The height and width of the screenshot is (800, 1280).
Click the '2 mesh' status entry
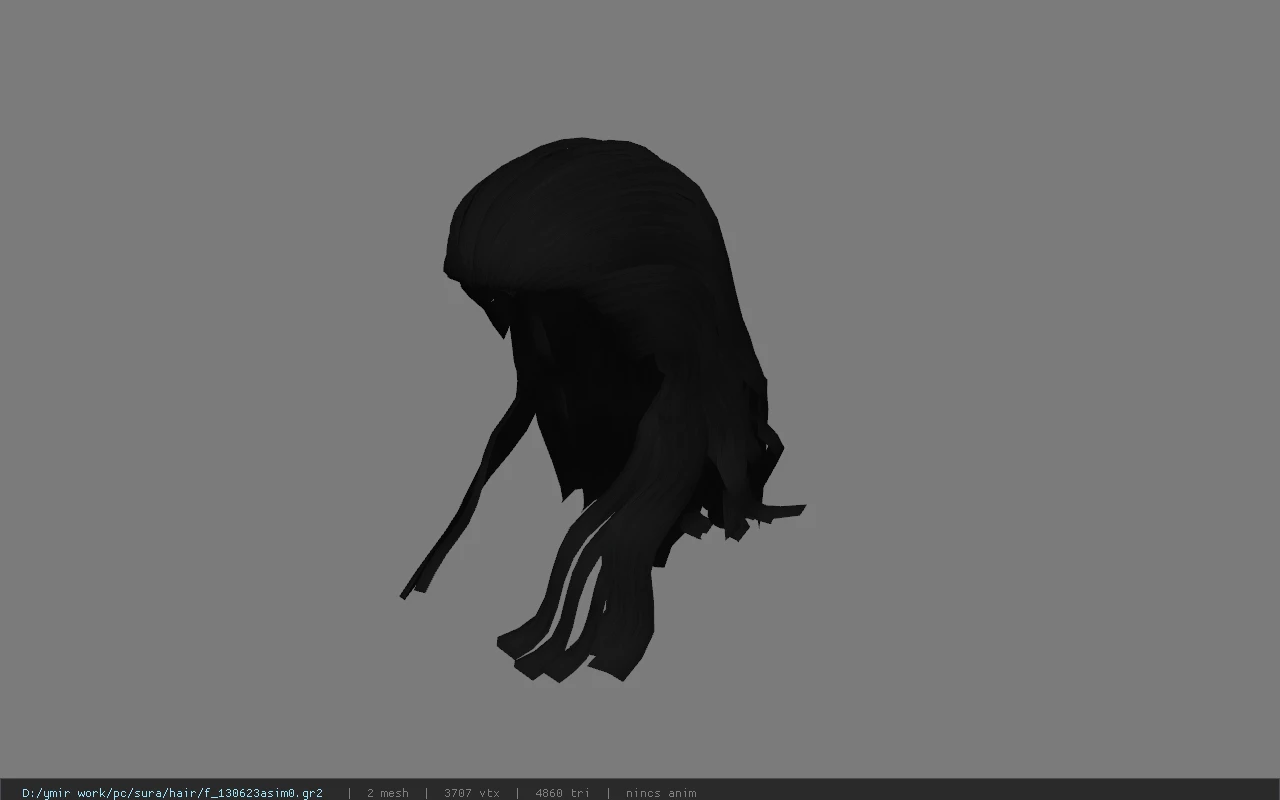387,793
